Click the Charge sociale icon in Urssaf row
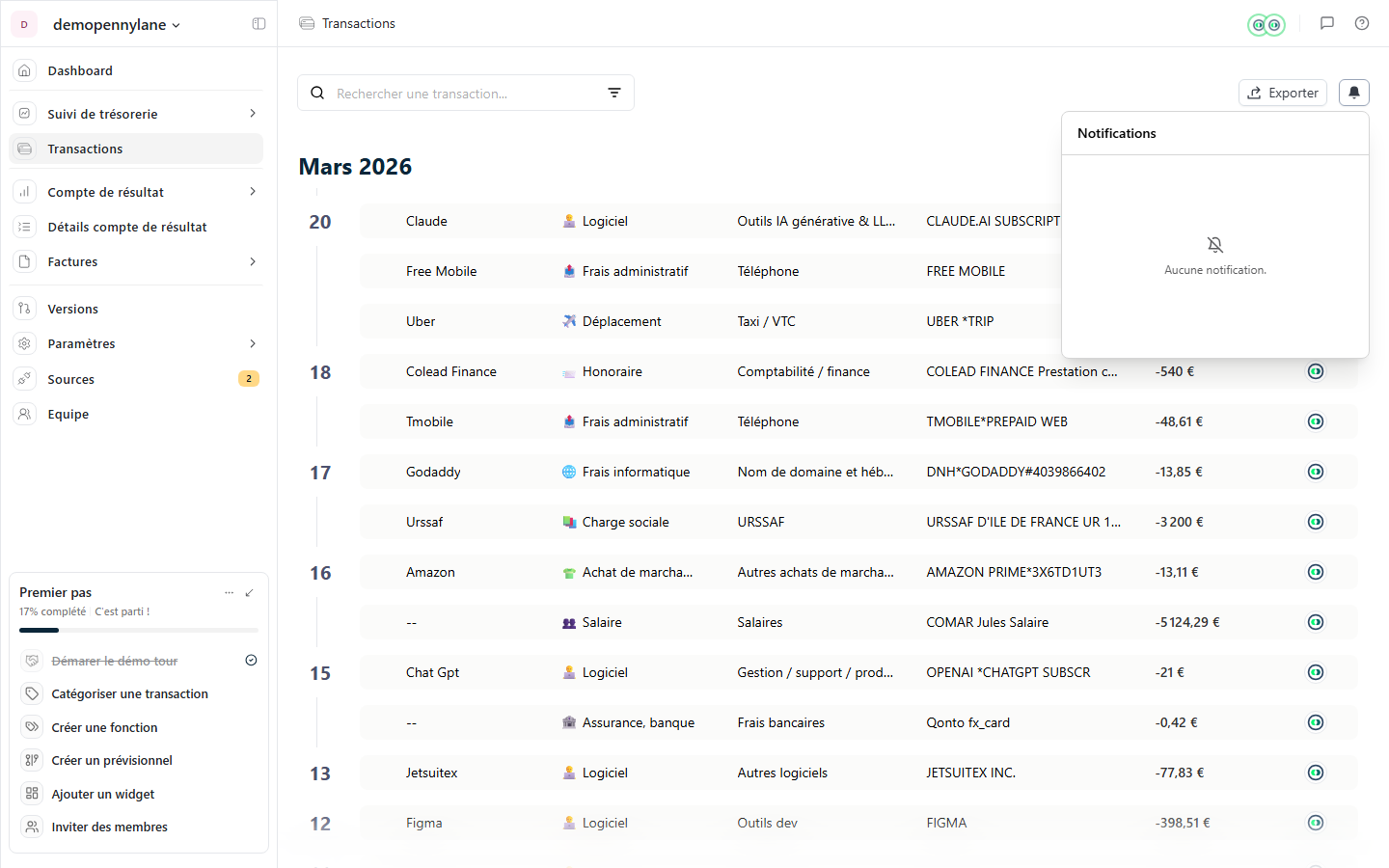1389x868 pixels. click(569, 522)
